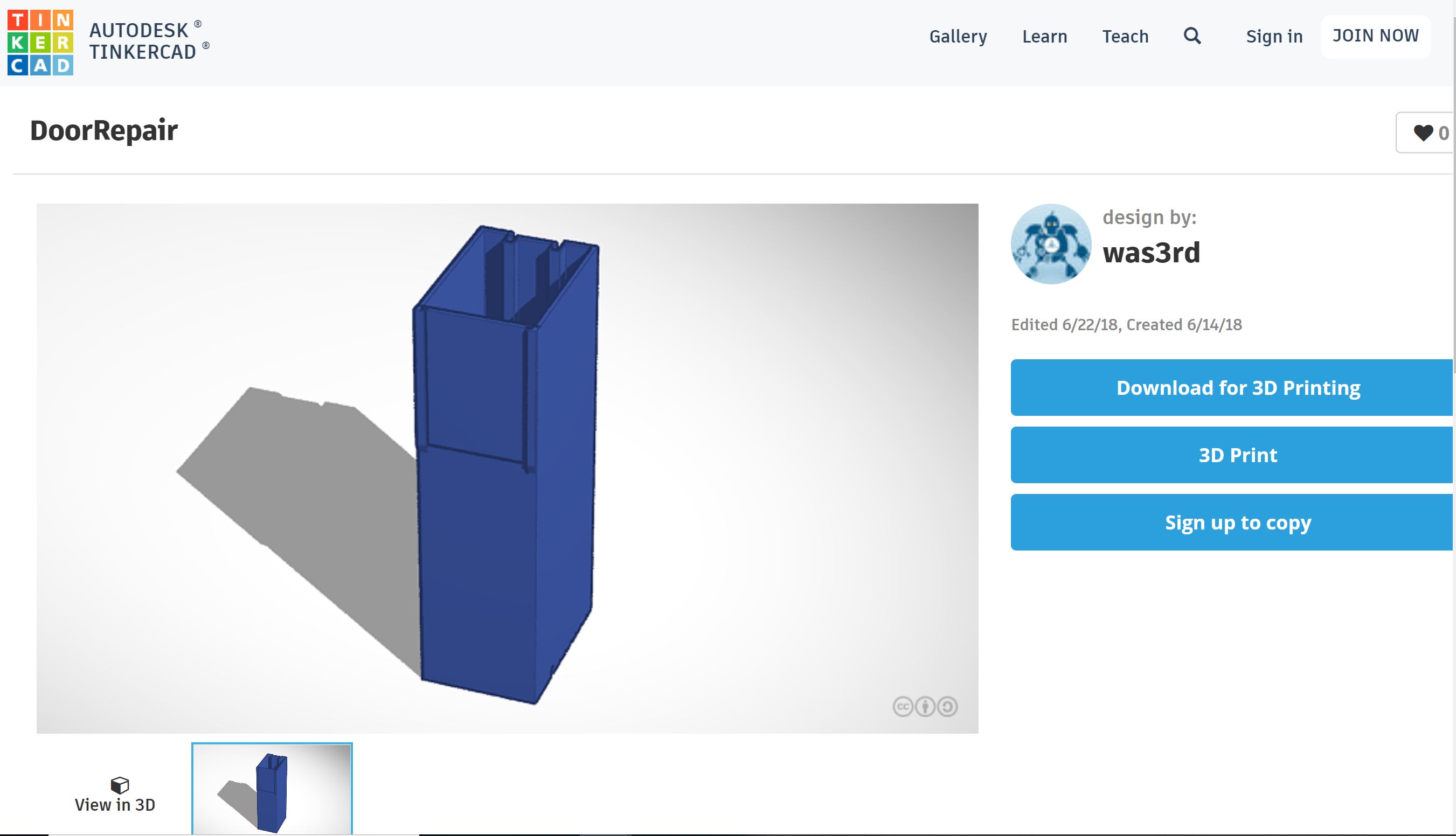This screenshot has width=1456, height=836.
Task: Open the Learn menu item
Action: tap(1044, 36)
